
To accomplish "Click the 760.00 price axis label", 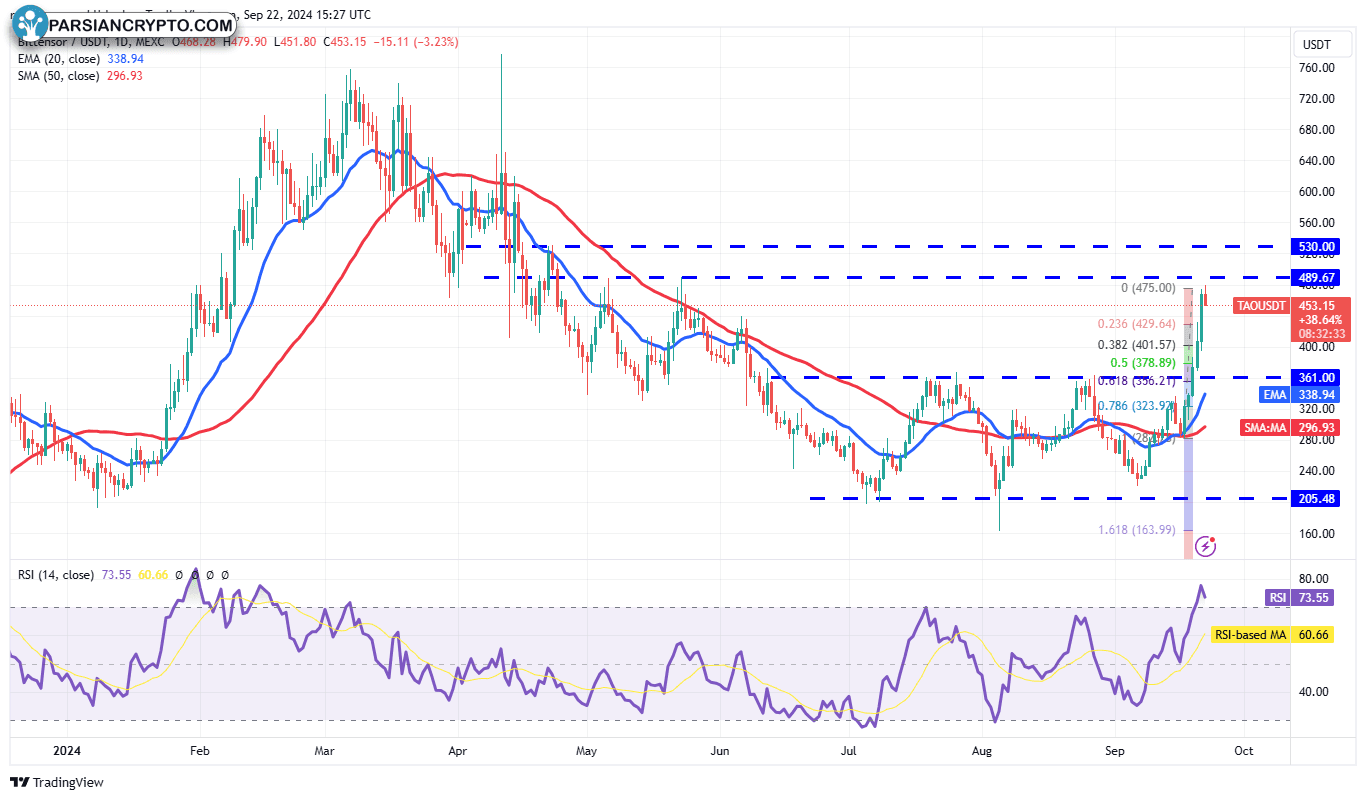I will coord(1316,68).
